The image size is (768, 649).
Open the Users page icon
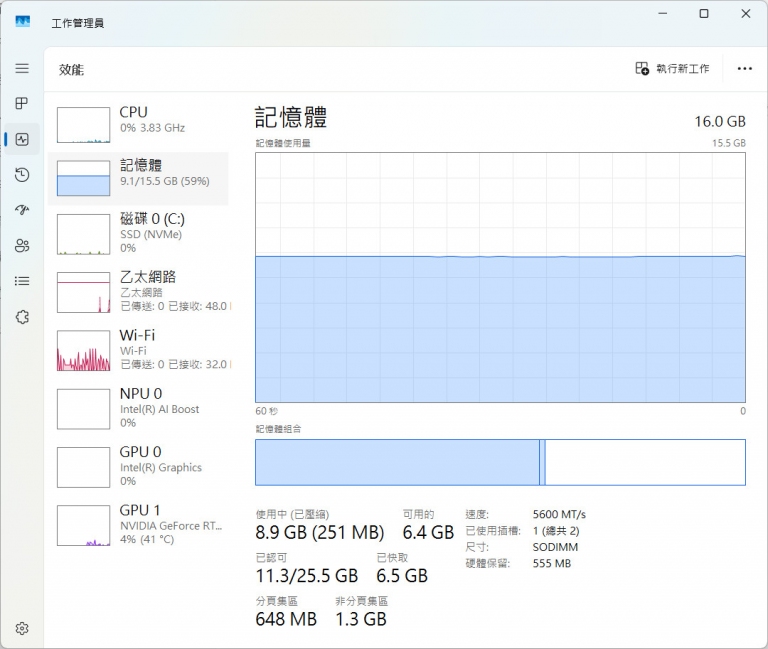click(x=22, y=246)
